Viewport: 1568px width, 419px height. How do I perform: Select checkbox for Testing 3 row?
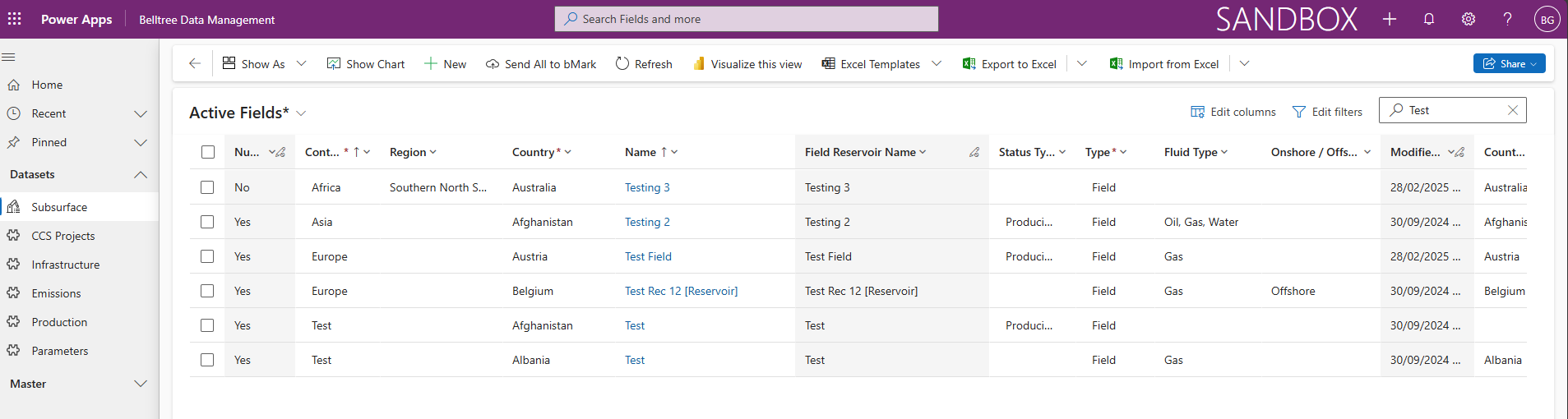[207, 187]
